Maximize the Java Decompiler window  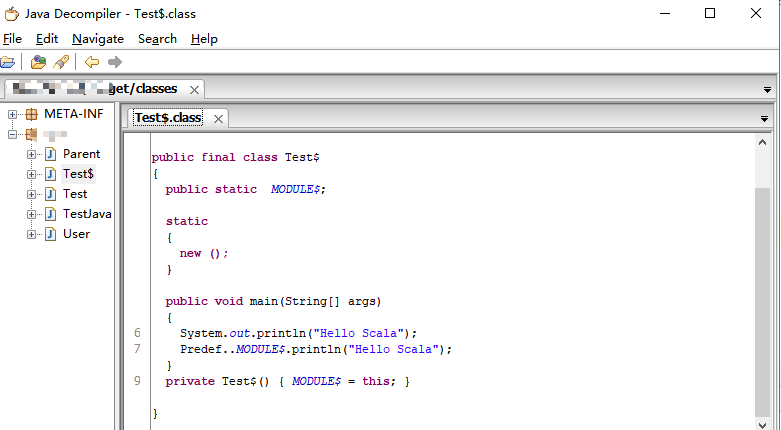[710, 13]
